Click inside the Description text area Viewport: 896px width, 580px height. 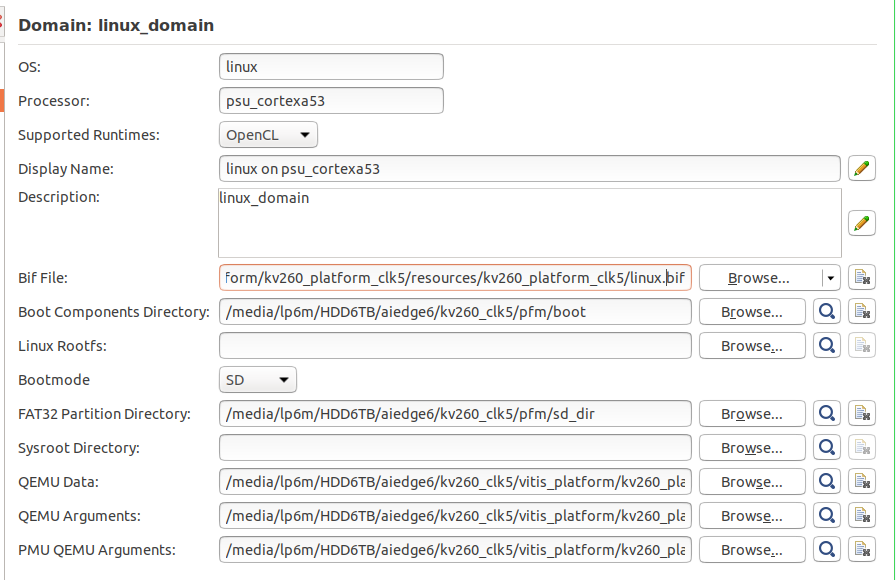(x=529, y=224)
